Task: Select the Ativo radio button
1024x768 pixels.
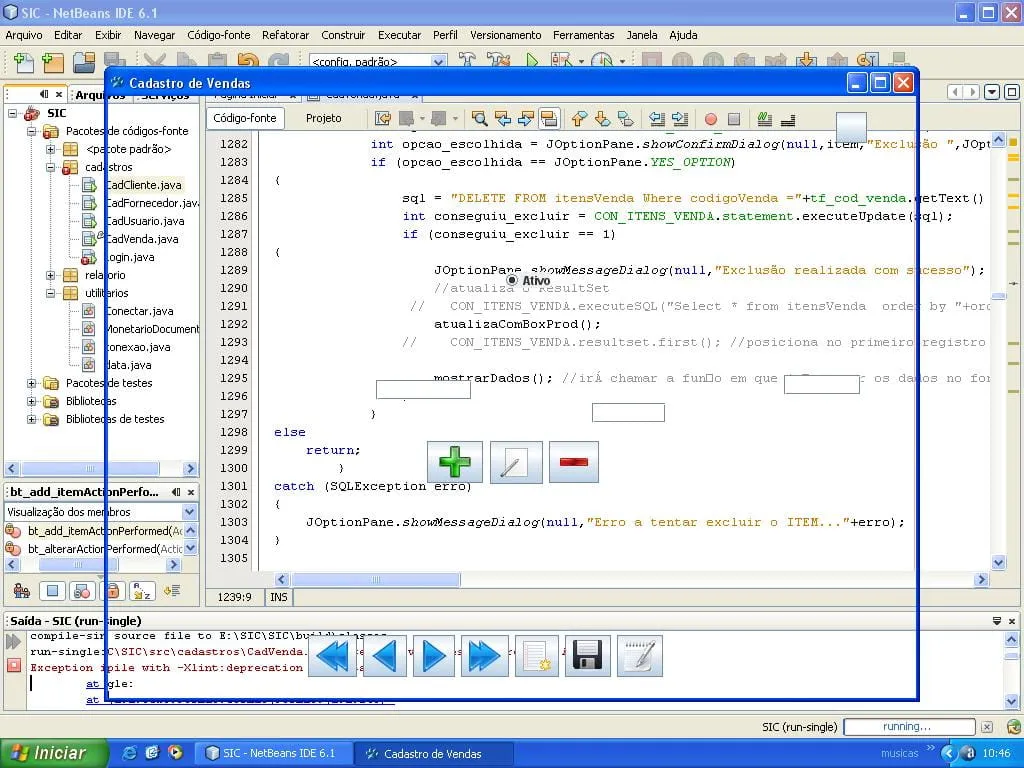Action: coord(513,281)
